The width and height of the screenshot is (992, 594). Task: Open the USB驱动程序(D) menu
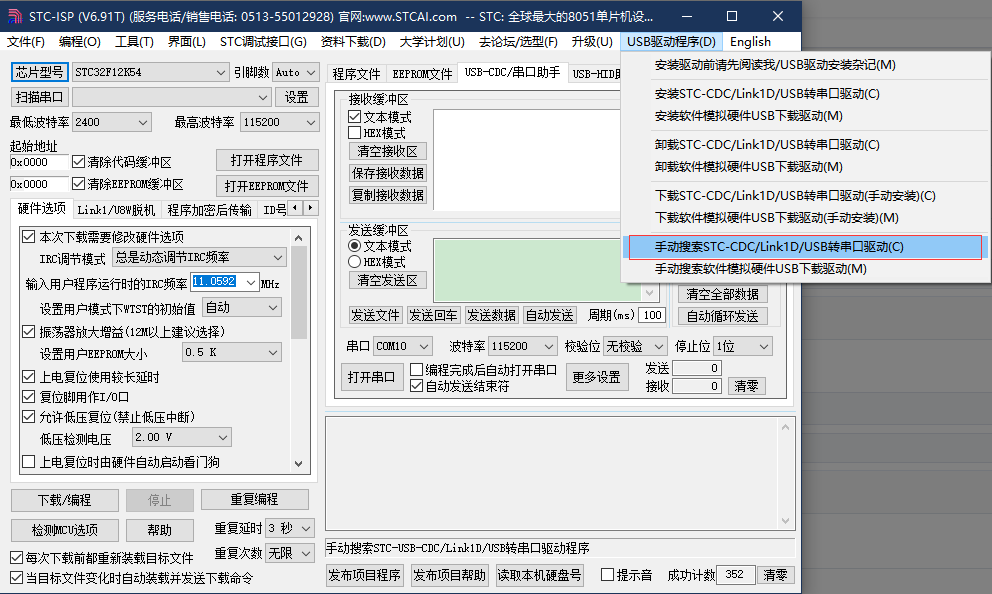(671, 42)
